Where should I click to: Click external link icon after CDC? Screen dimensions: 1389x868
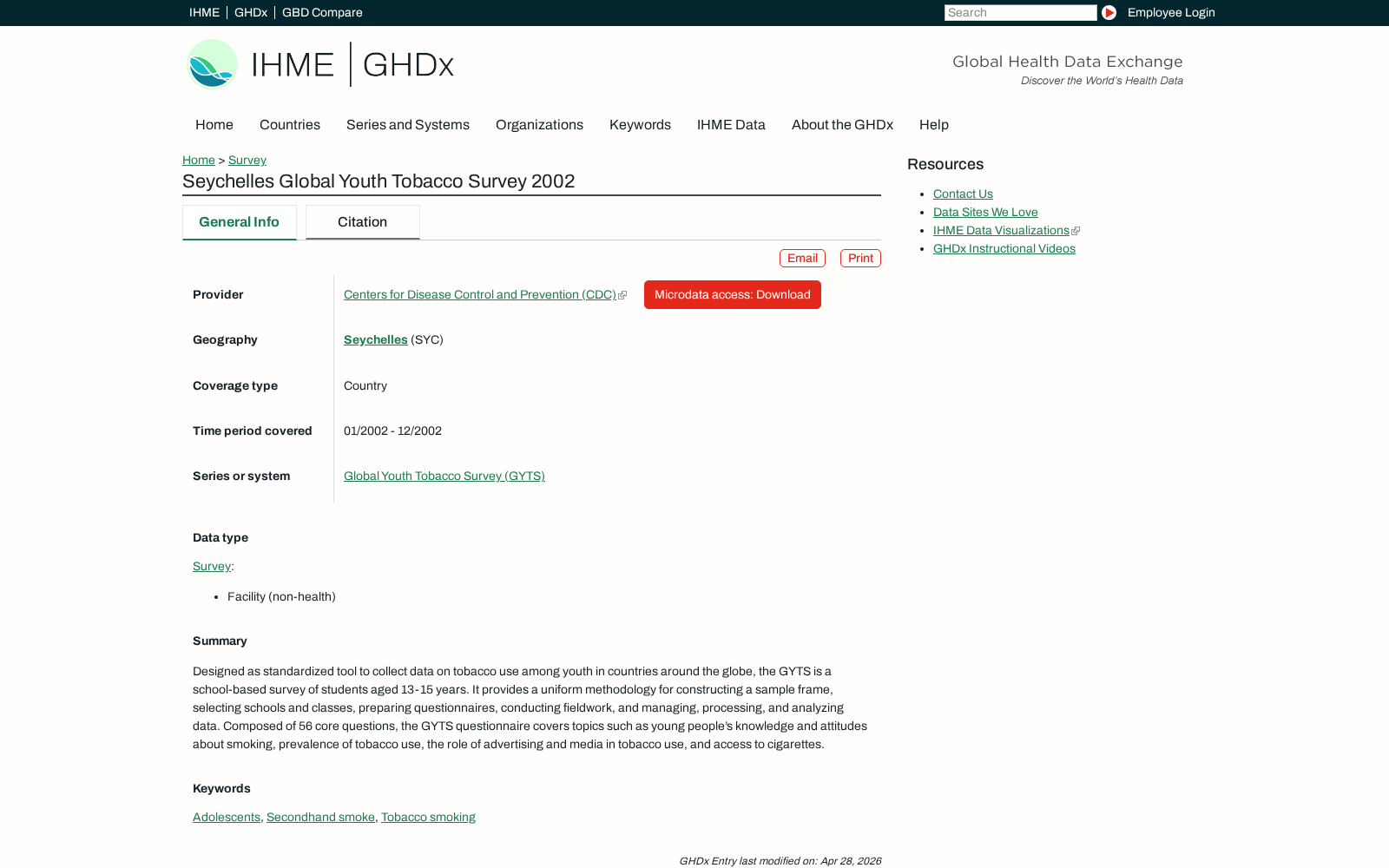(x=622, y=295)
